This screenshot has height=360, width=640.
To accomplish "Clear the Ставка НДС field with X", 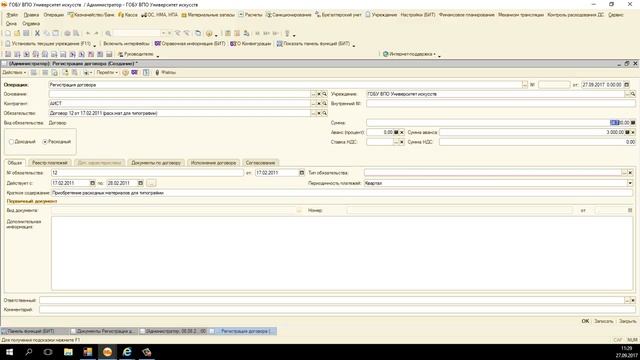I will [x=402, y=142].
